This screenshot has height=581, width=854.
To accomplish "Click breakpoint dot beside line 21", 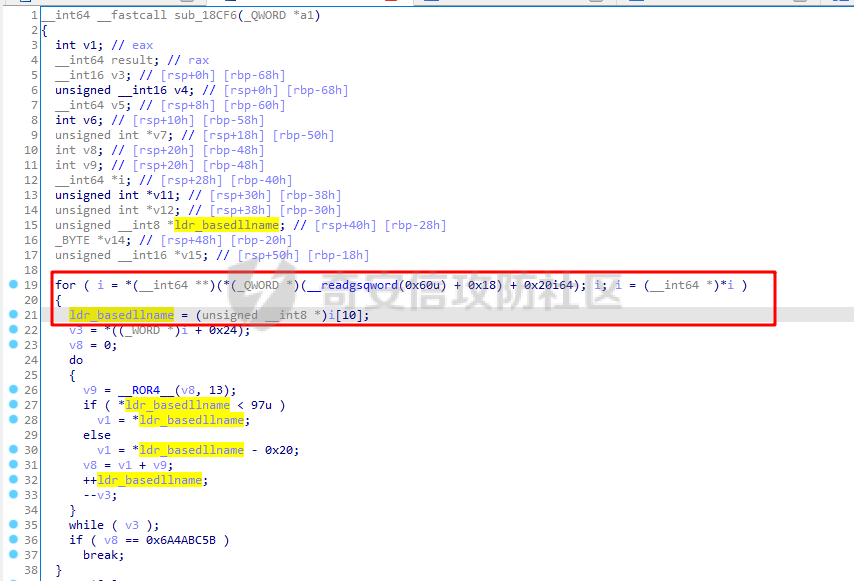I will click(x=8, y=315).
